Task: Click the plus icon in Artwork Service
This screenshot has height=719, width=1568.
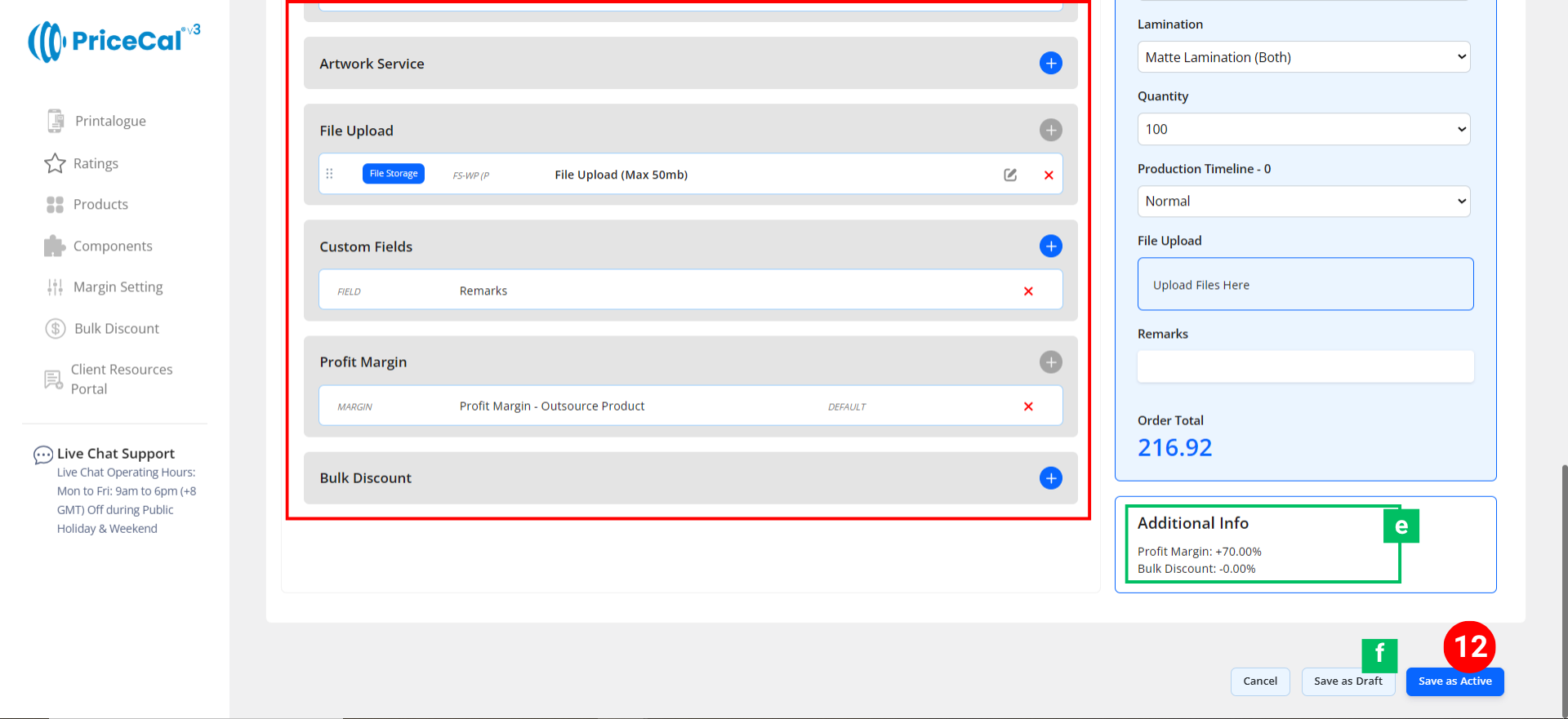Action: click(x=1050, y=63)
